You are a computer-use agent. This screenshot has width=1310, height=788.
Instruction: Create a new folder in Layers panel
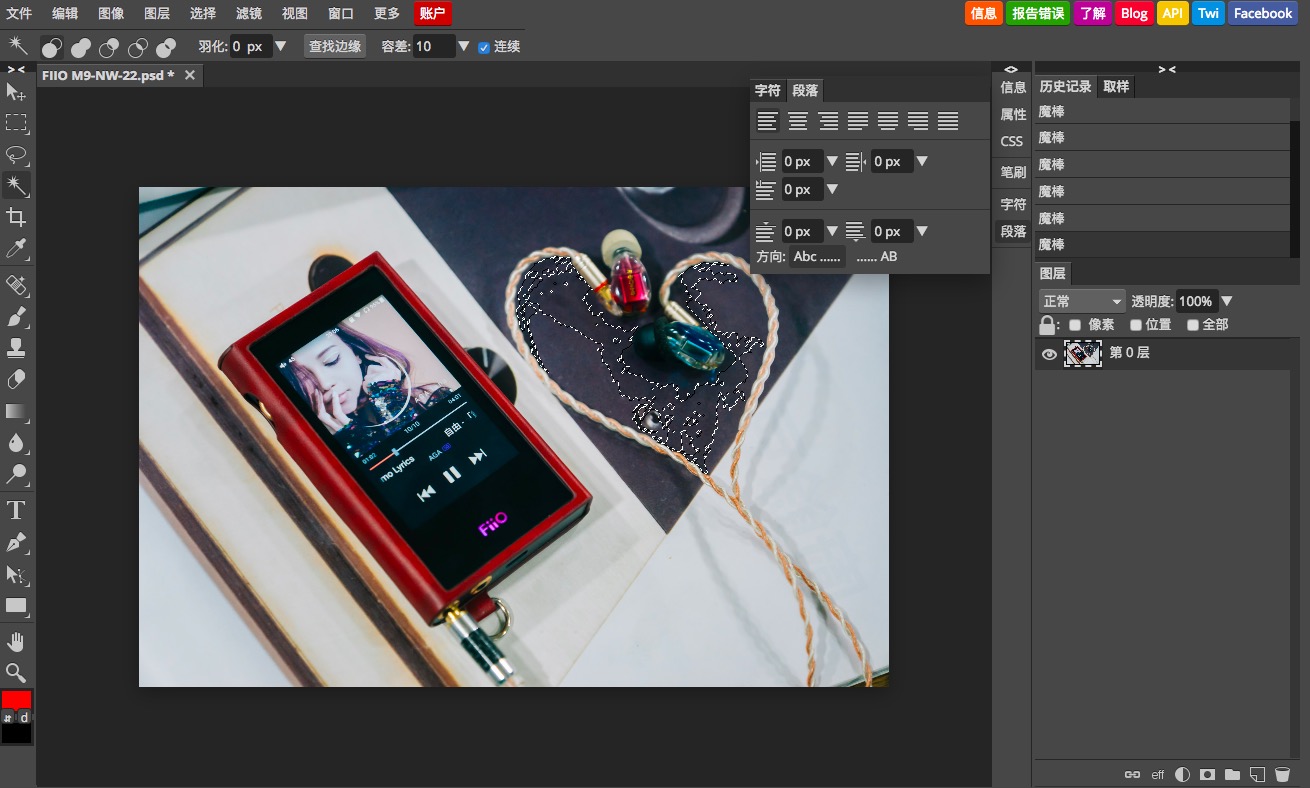(1232, 774)
